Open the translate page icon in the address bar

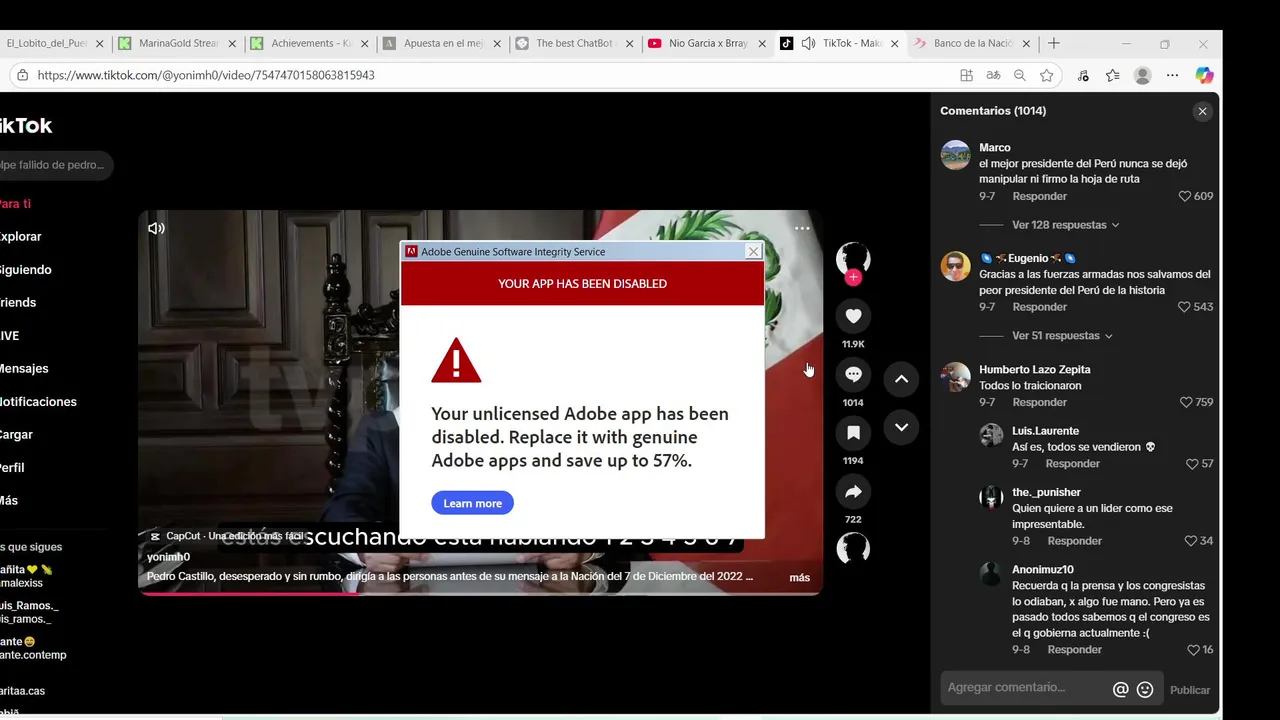pos(993,75)
